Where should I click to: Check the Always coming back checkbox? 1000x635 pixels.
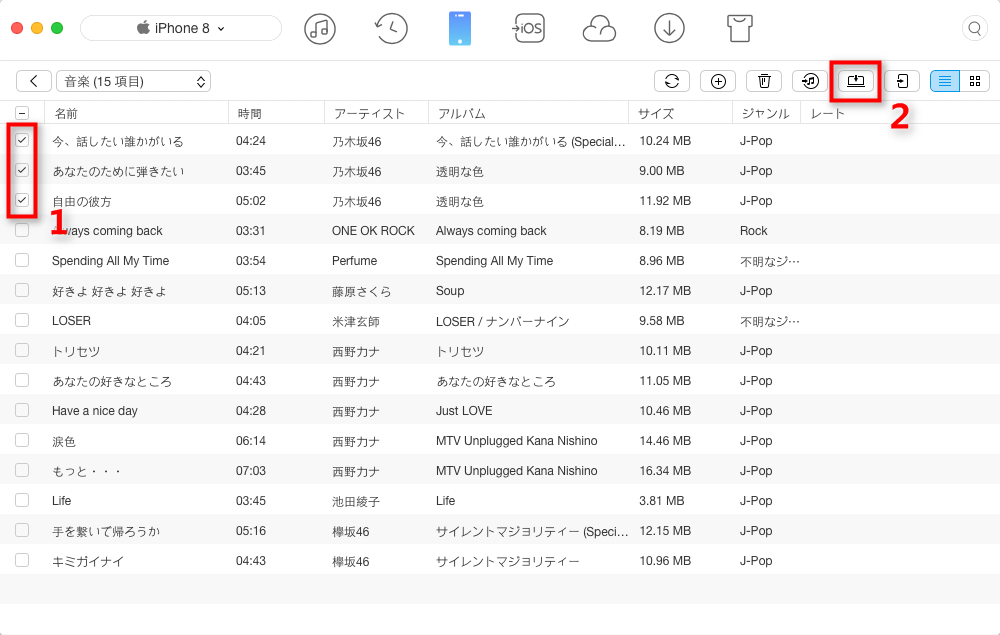pyautogui.click(x=22, y=230)
